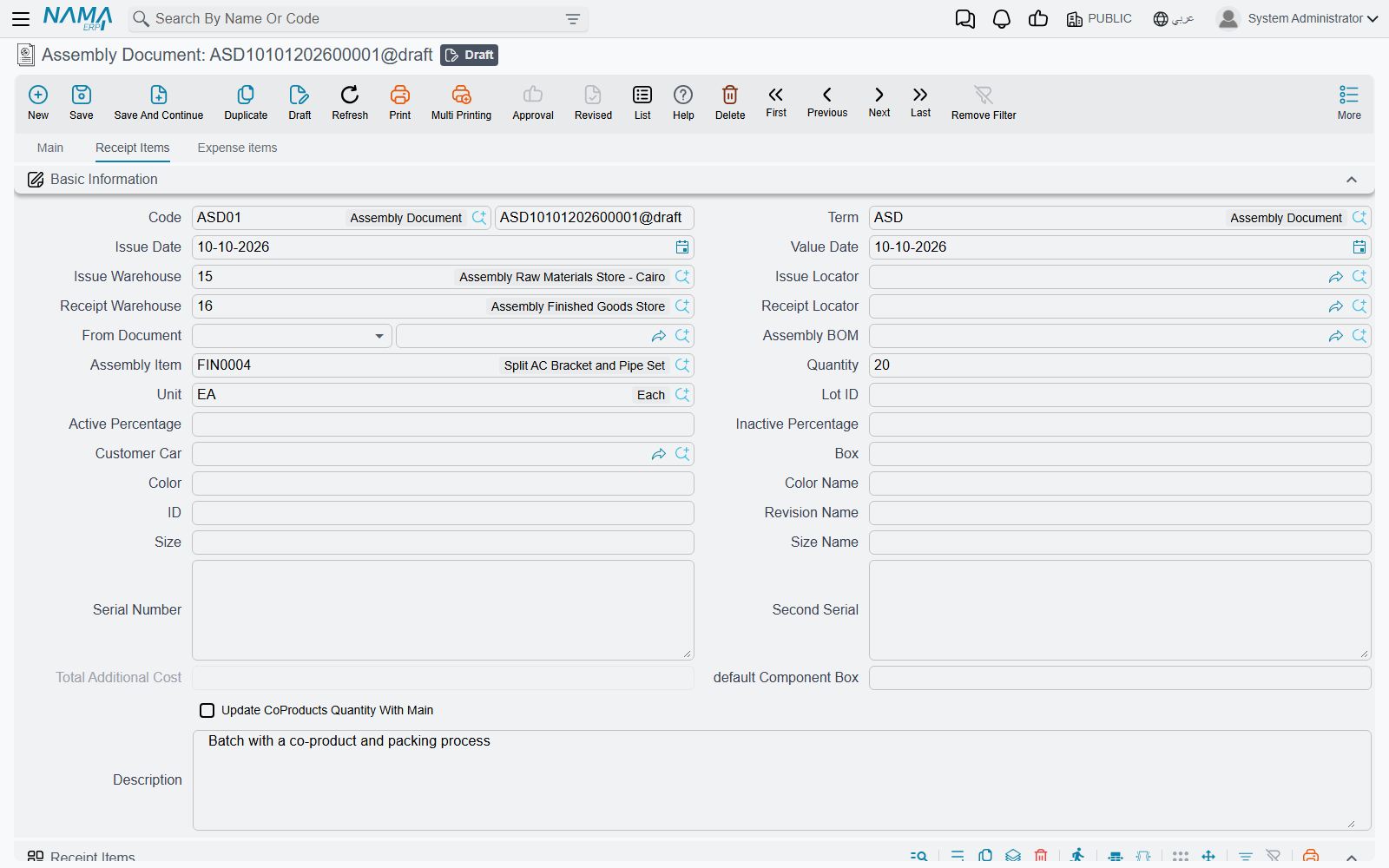
Task: Open the List view
Action: pos(642,102)
